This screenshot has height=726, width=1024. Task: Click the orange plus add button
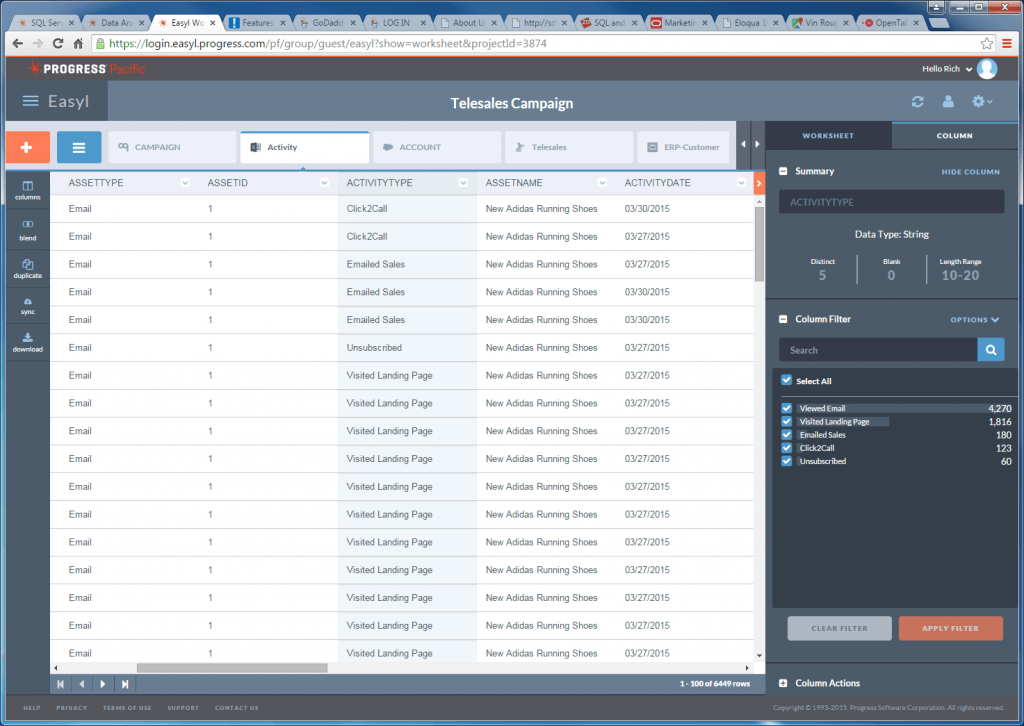tap(27, 147)
